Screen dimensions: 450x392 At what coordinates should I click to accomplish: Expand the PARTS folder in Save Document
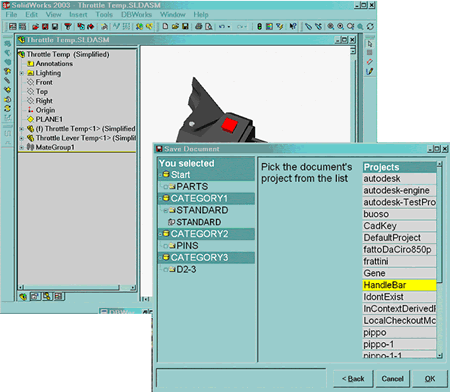click(x=165, y=187)
